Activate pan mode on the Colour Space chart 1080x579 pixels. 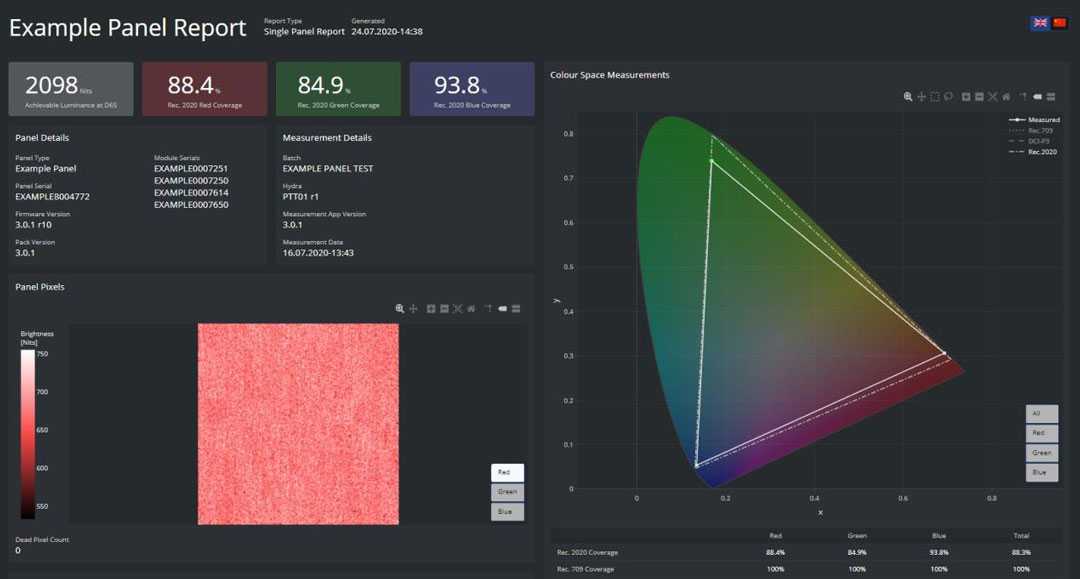tap(921, 97)
